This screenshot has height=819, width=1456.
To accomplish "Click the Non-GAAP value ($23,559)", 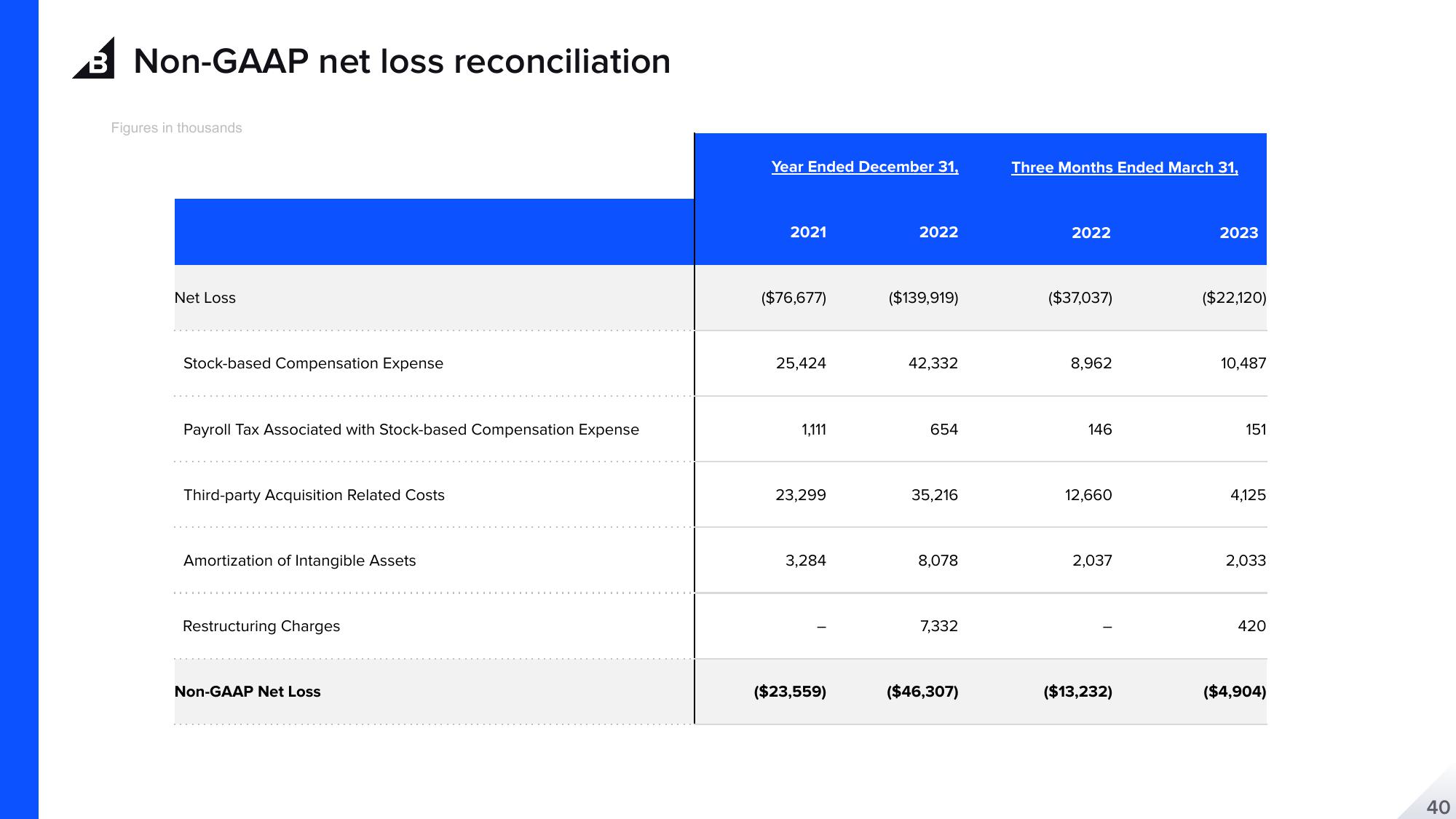I will click(790, 692).
